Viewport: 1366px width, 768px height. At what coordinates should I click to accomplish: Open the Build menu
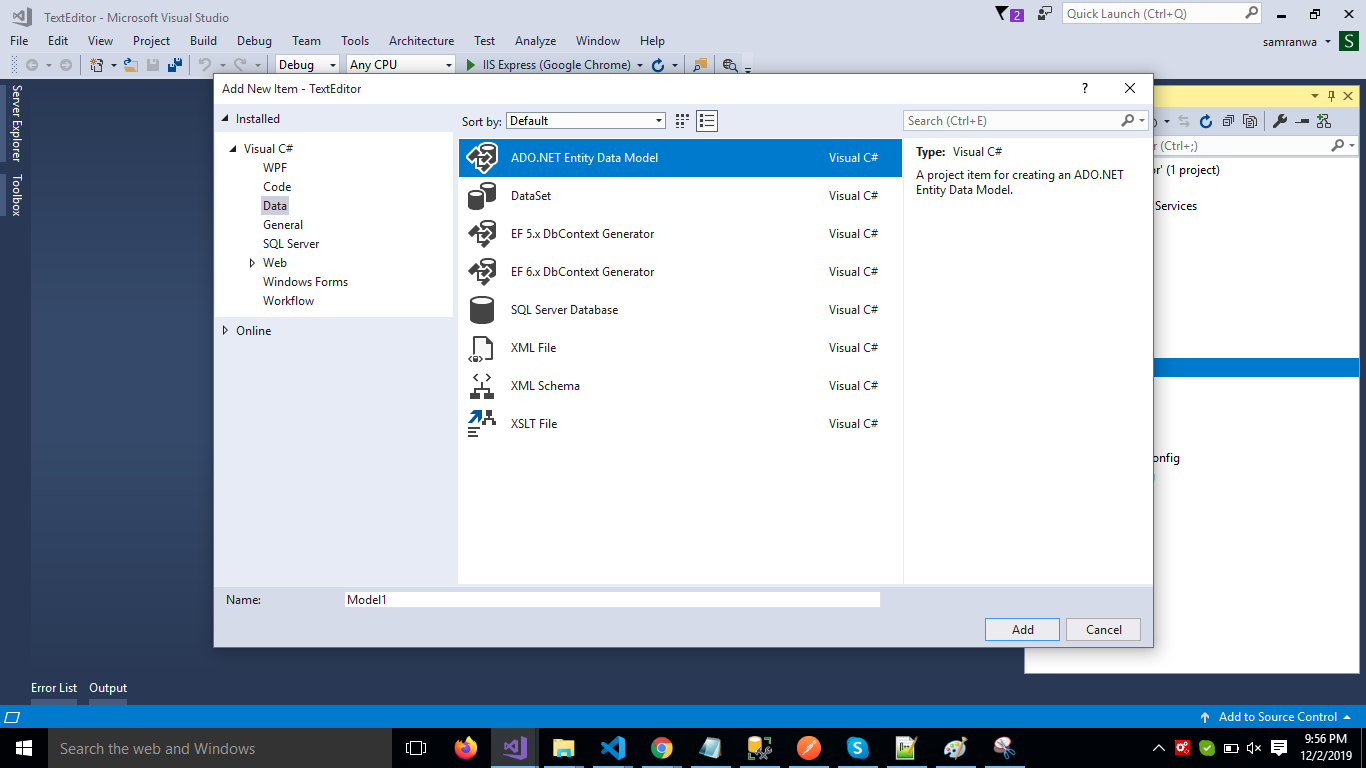point(203,41)
